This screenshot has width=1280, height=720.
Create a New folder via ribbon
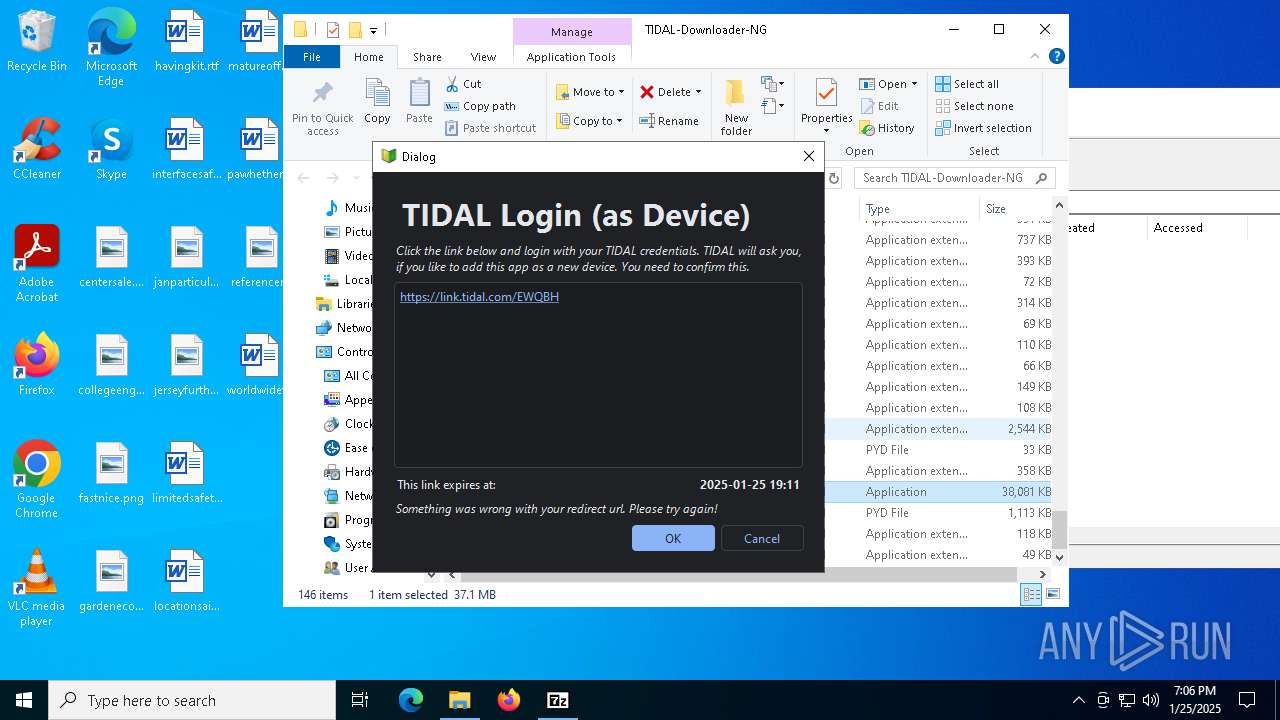click(736, 108)
